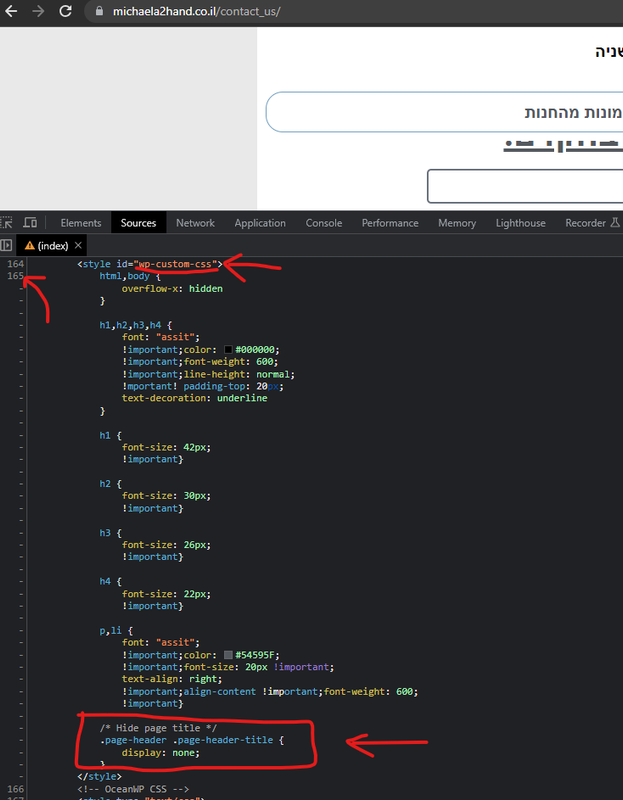Open the color picker for the #000000 swatch

229,349
